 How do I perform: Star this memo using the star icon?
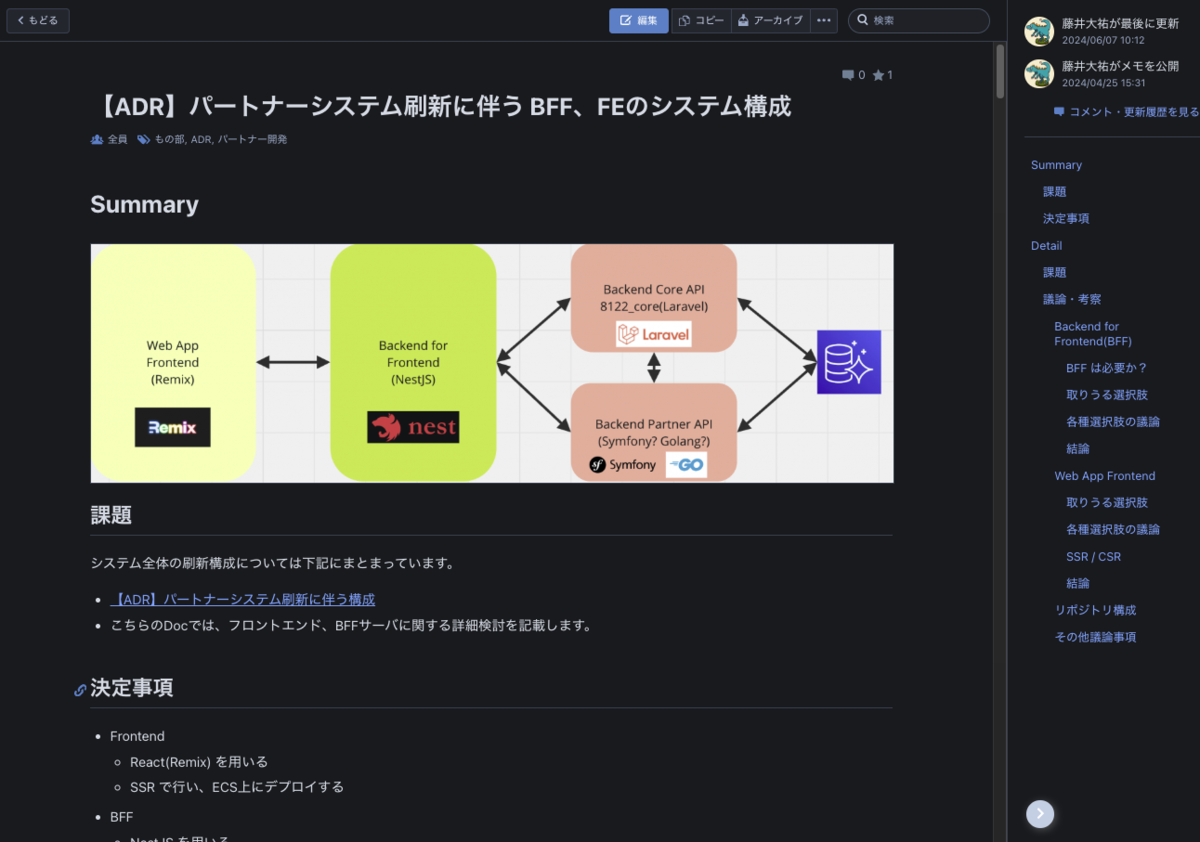(878, 75)
